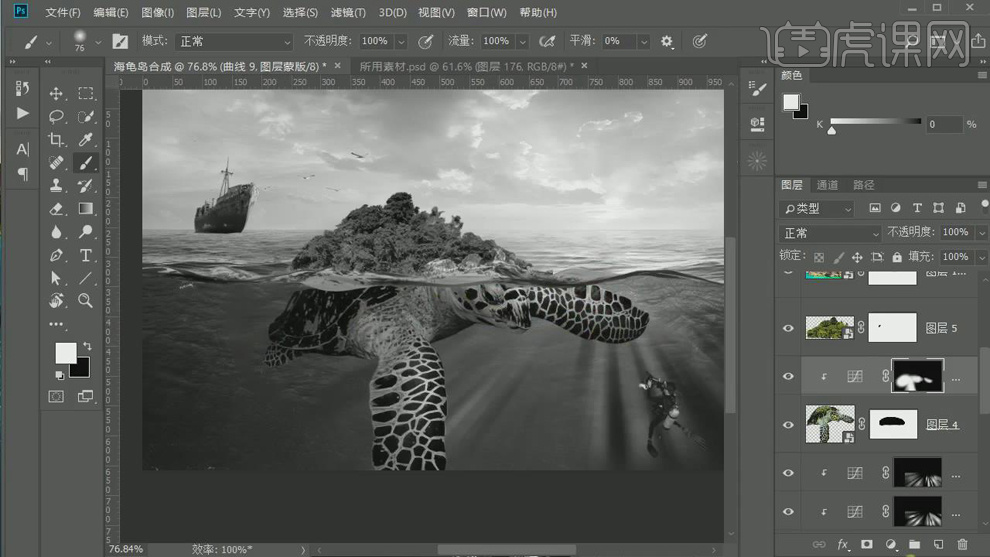
Task: Select the Crop tool
Action: click(x=57, y=140)
